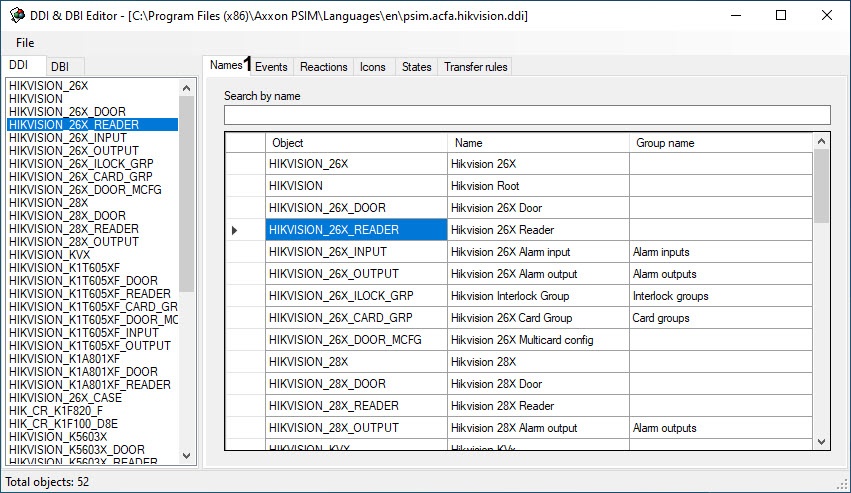
Task: Select HIKVISION_KVX in the object list
Action: [x=50, y=255]
